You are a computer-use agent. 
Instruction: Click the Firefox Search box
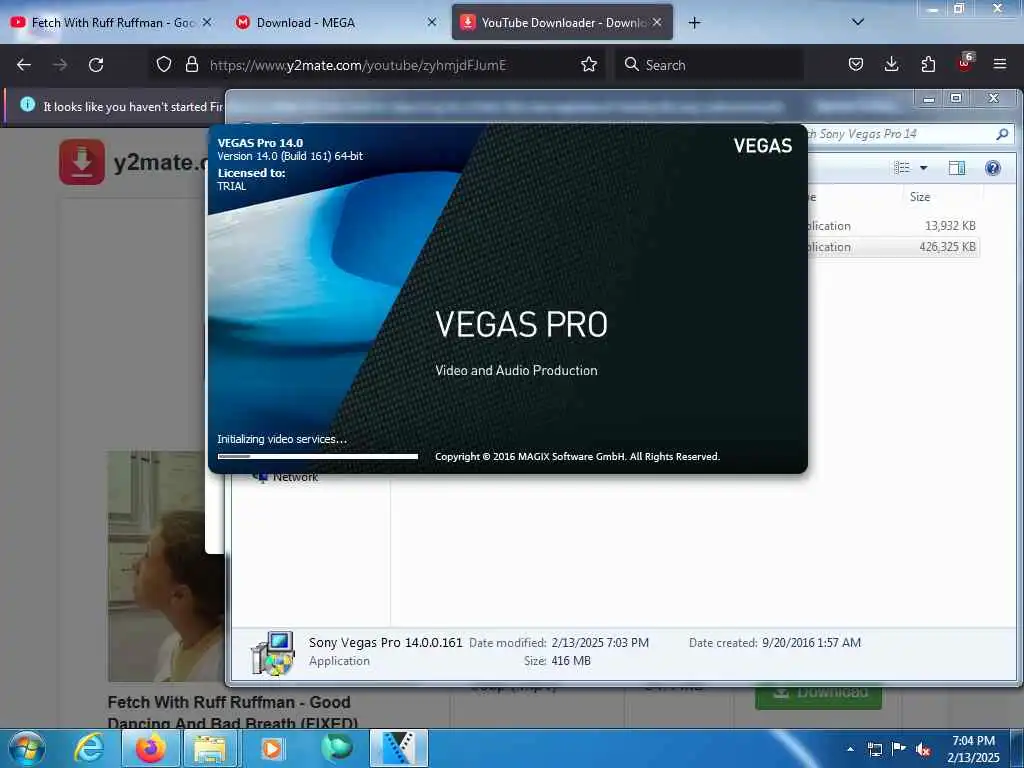[709, 65]
